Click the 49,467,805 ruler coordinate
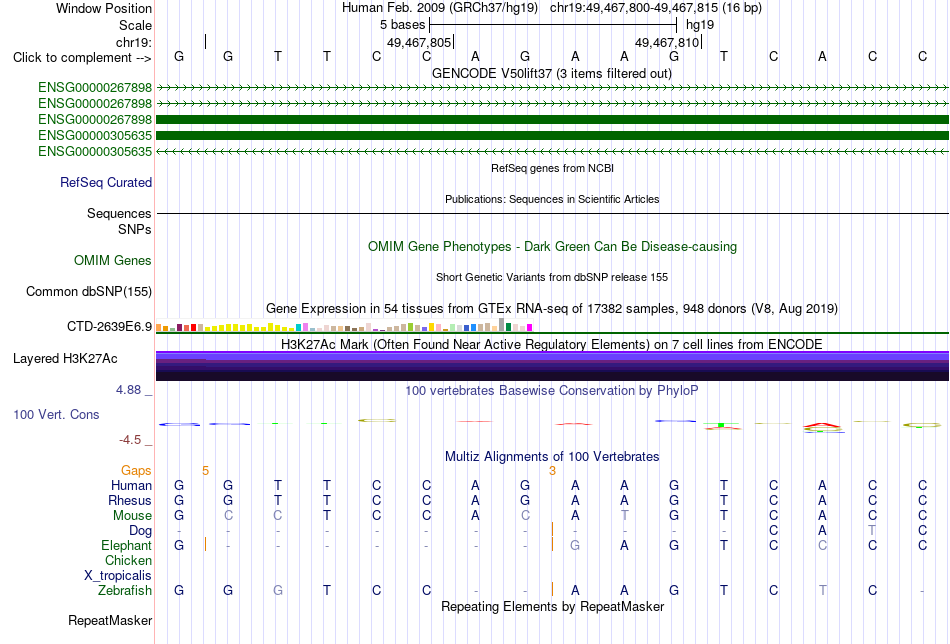Image resolution: width=950 pixels, height=644 pixels. [419, 42]
